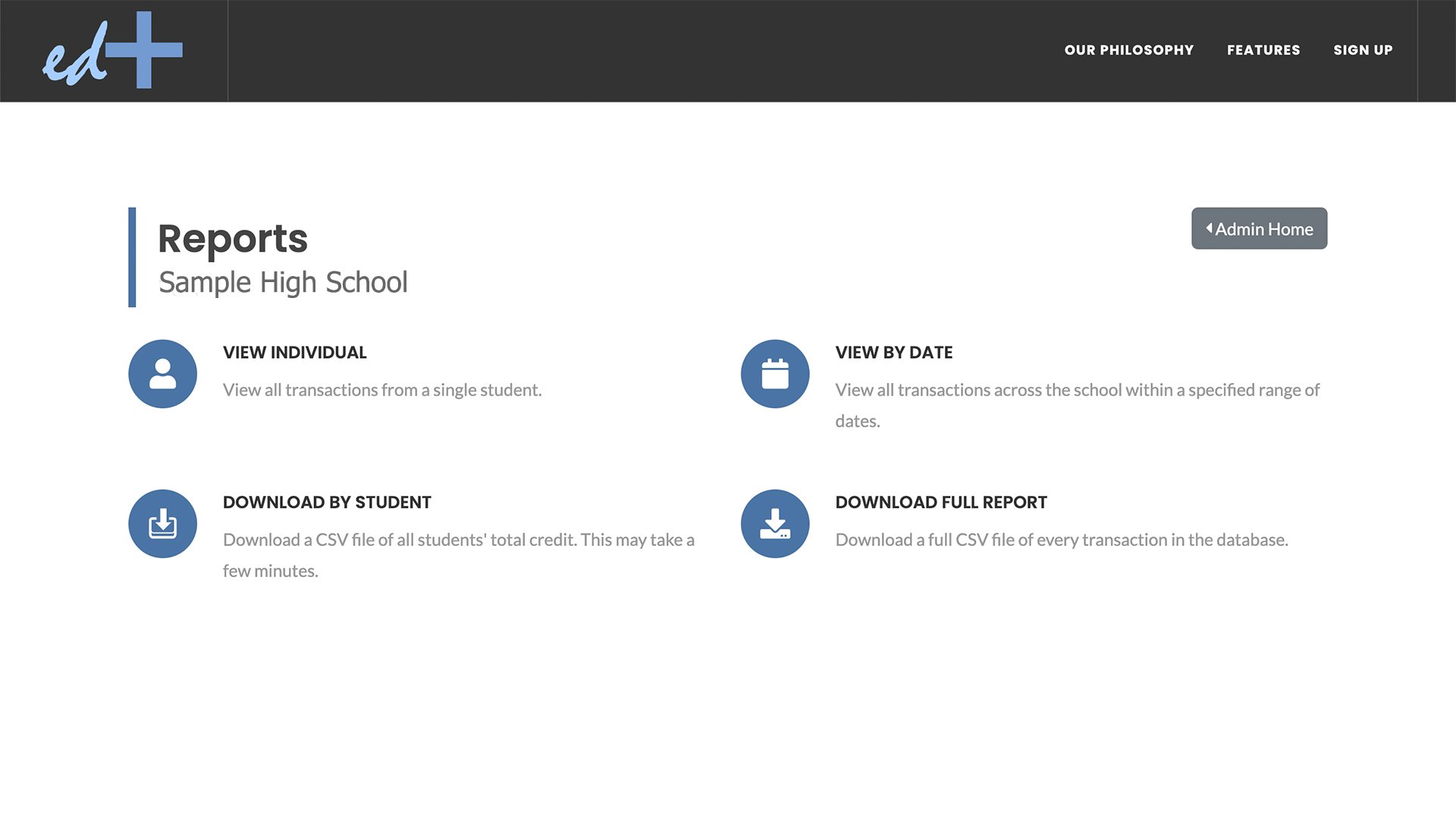Click the View By Date calendar icon

(775, 374)
